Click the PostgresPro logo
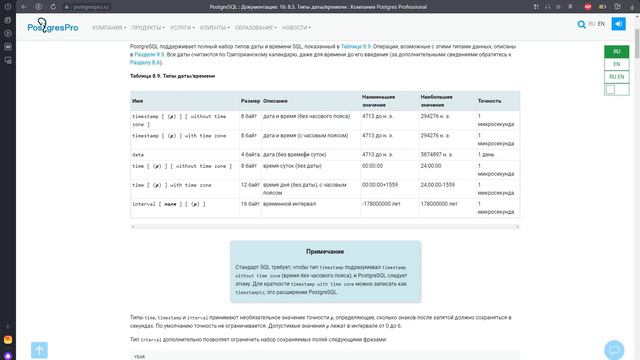The height and width of the screenshot is (360, 640). (53, 26)
